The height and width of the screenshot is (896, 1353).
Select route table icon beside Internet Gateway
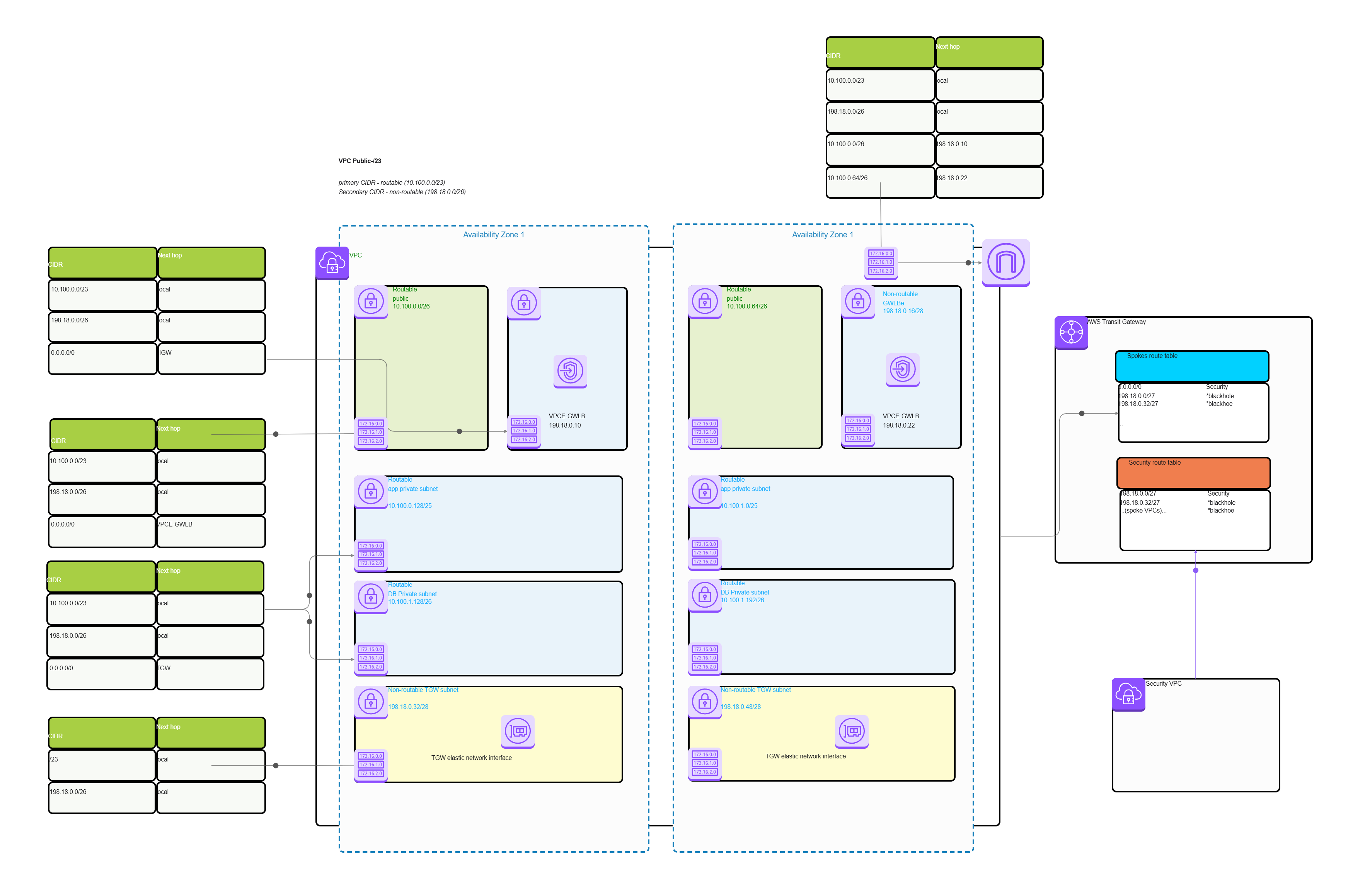[881, 263]
